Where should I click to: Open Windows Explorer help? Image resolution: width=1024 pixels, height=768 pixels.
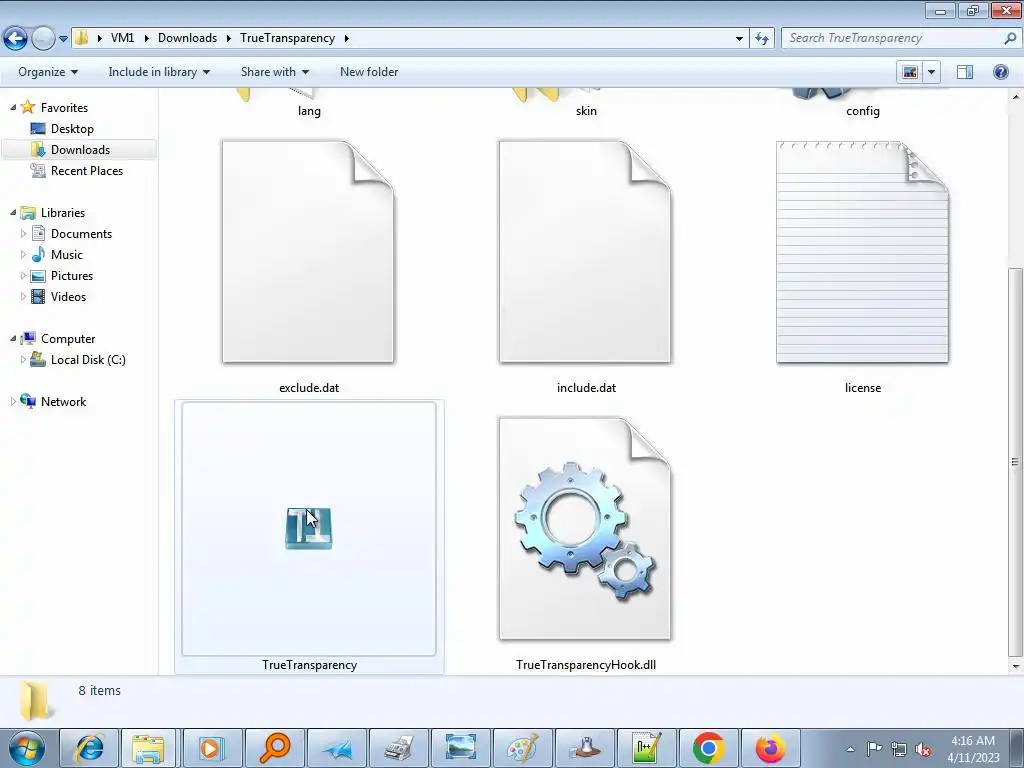(1000, 72)
